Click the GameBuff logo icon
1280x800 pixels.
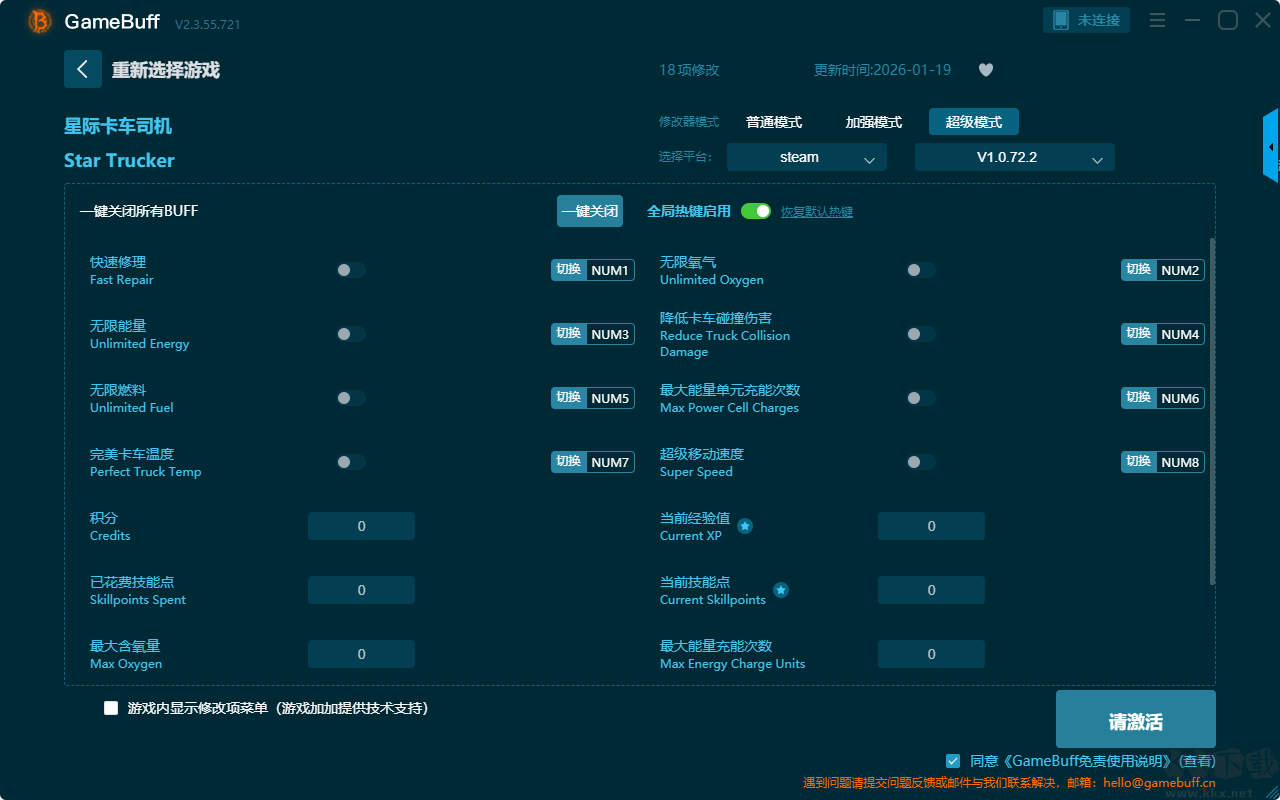pos(40,21)
